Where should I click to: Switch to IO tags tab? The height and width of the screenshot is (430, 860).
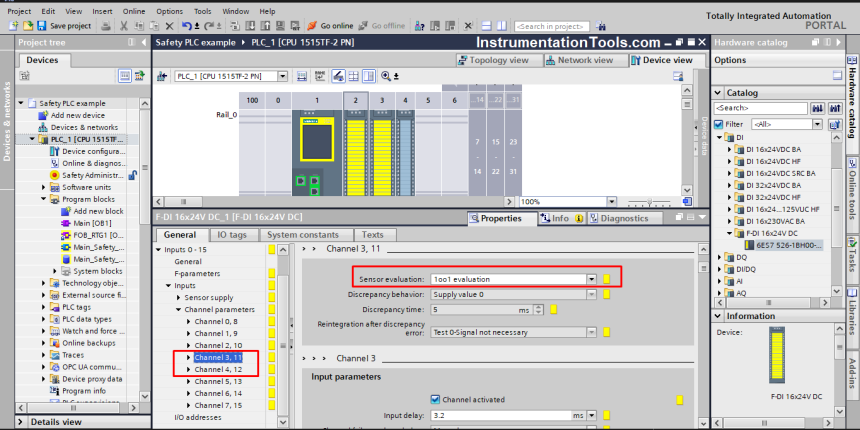pos(232,235)
